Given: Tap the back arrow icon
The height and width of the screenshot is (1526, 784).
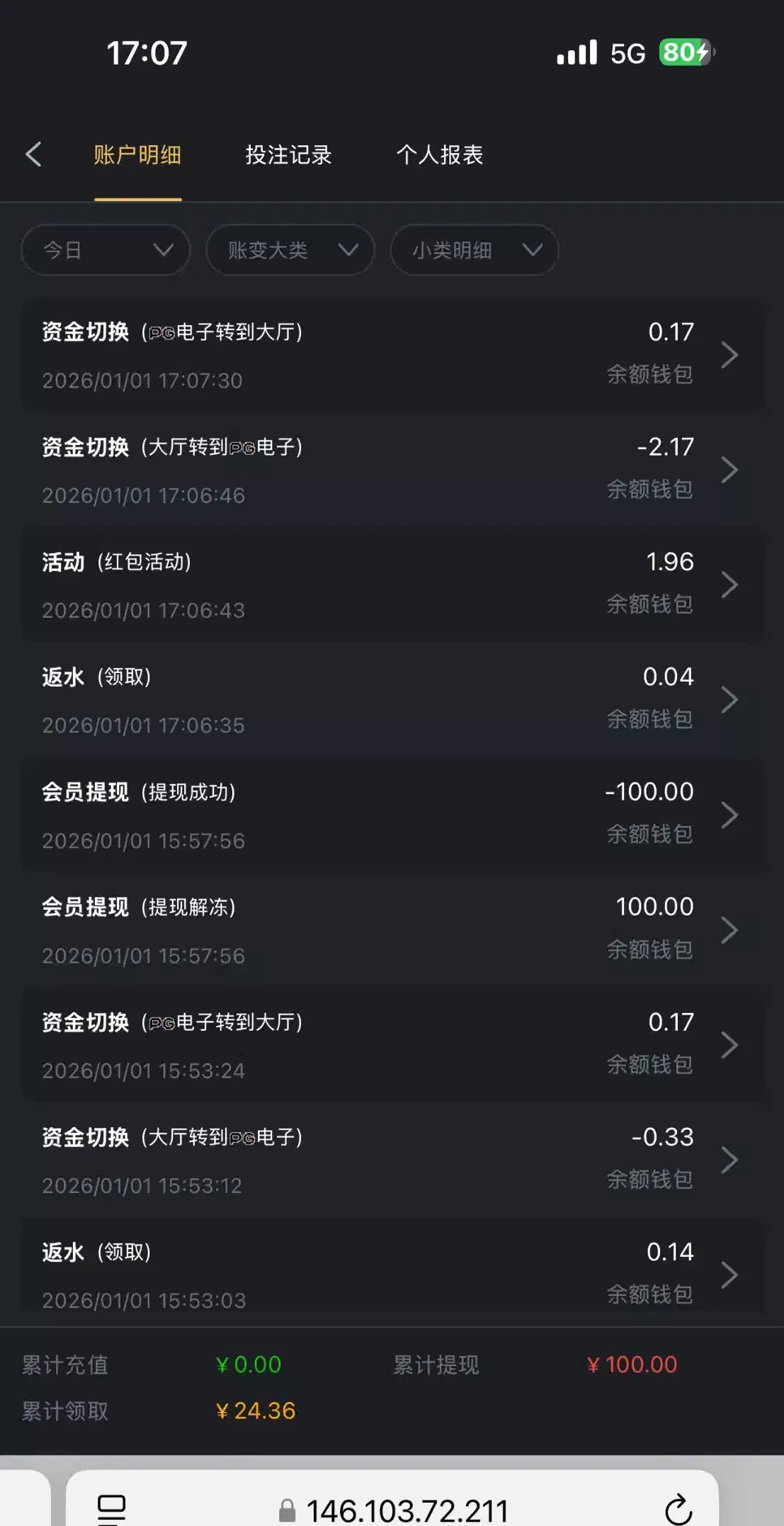Looking at the screenshot, I should pos(34,154).
